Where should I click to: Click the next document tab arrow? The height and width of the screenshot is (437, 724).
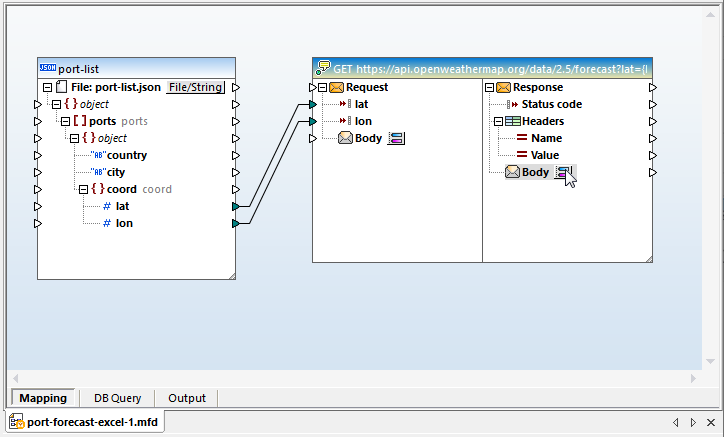[x=693, y=422]
